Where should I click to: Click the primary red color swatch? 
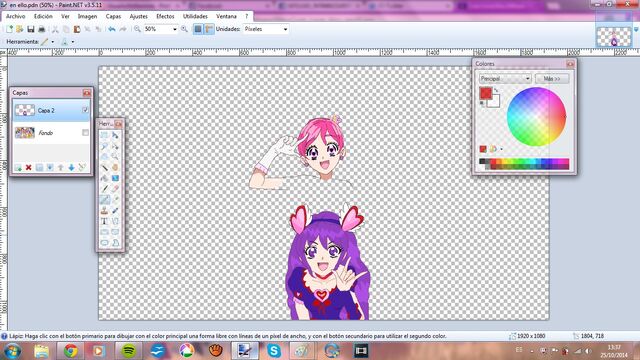pos(485,93)
